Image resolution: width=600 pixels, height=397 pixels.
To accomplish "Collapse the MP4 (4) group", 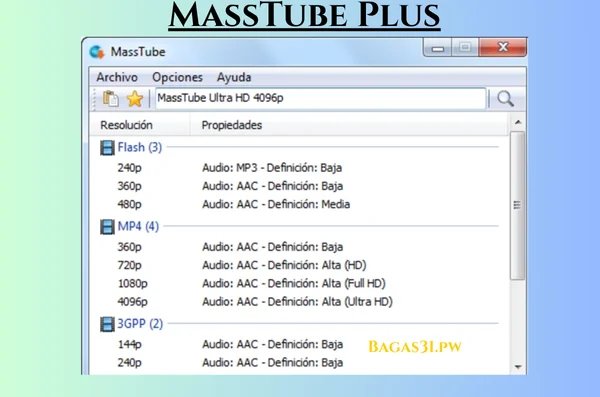I will (x=138, y=227).
